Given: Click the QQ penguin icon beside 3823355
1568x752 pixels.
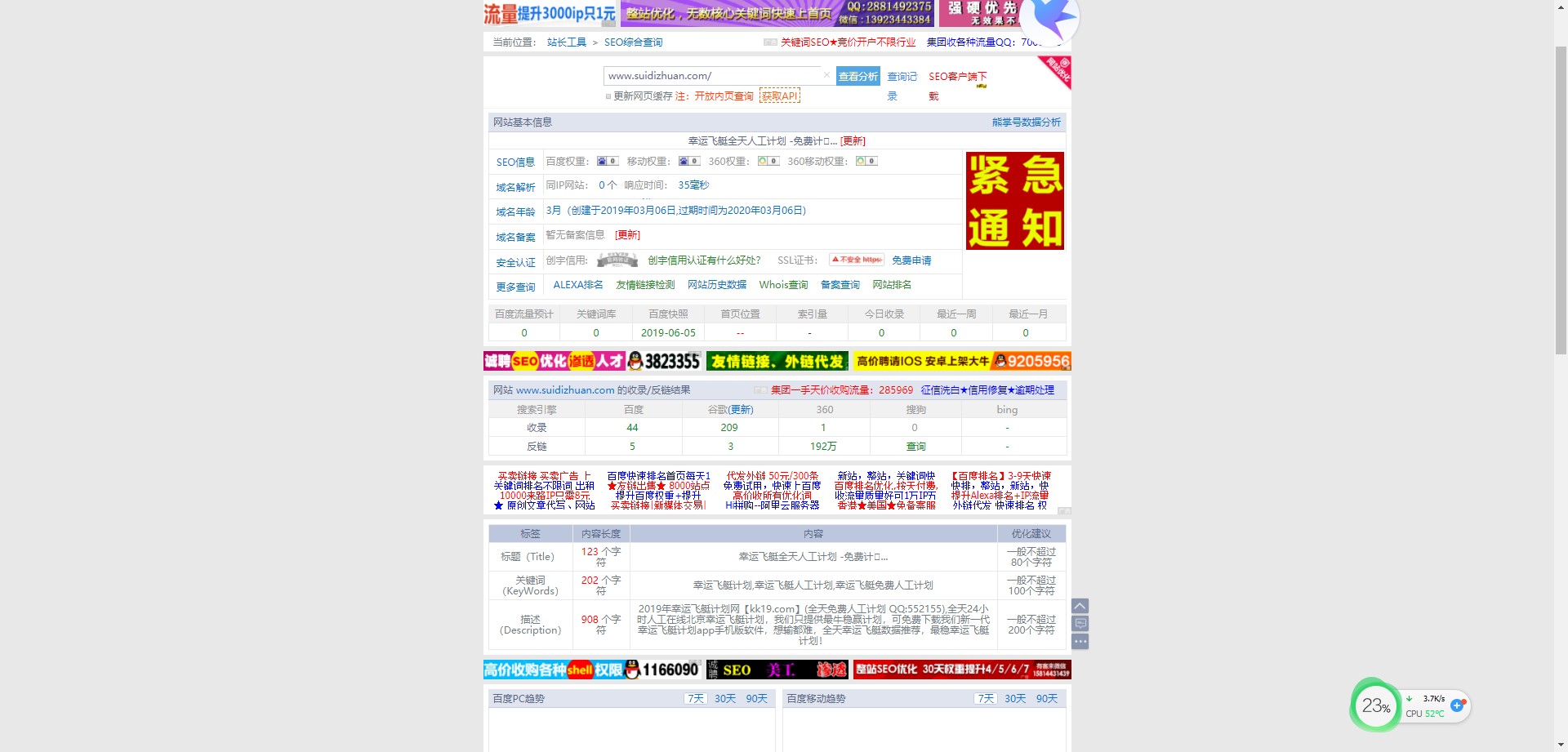Looking at the screenshot, I should (635, 361).
